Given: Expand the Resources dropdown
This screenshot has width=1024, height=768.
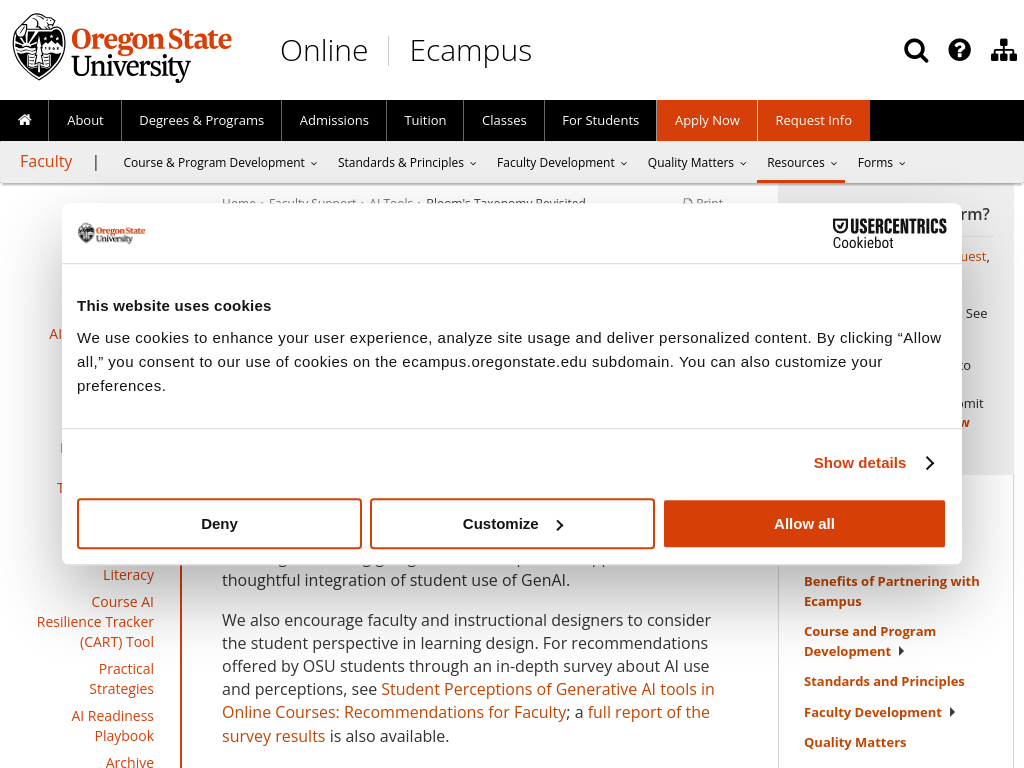Looking at the screenshot, I should pyautogui.click(x=801, y=163).
